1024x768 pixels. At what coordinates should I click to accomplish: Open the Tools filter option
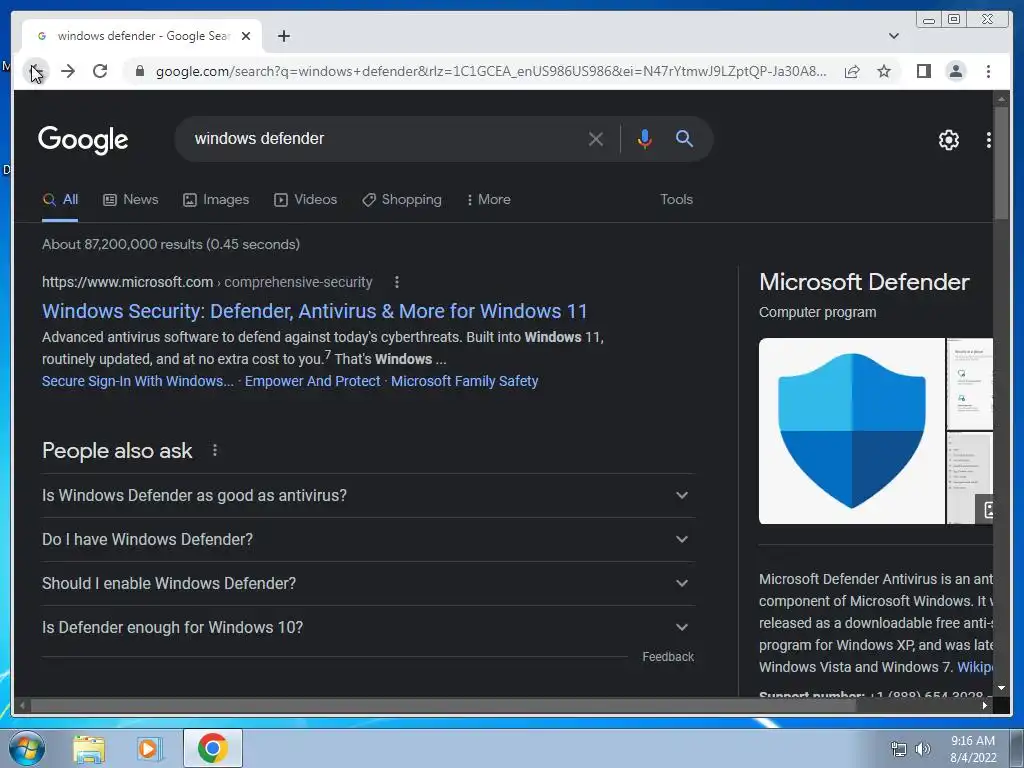coord(676,200)
